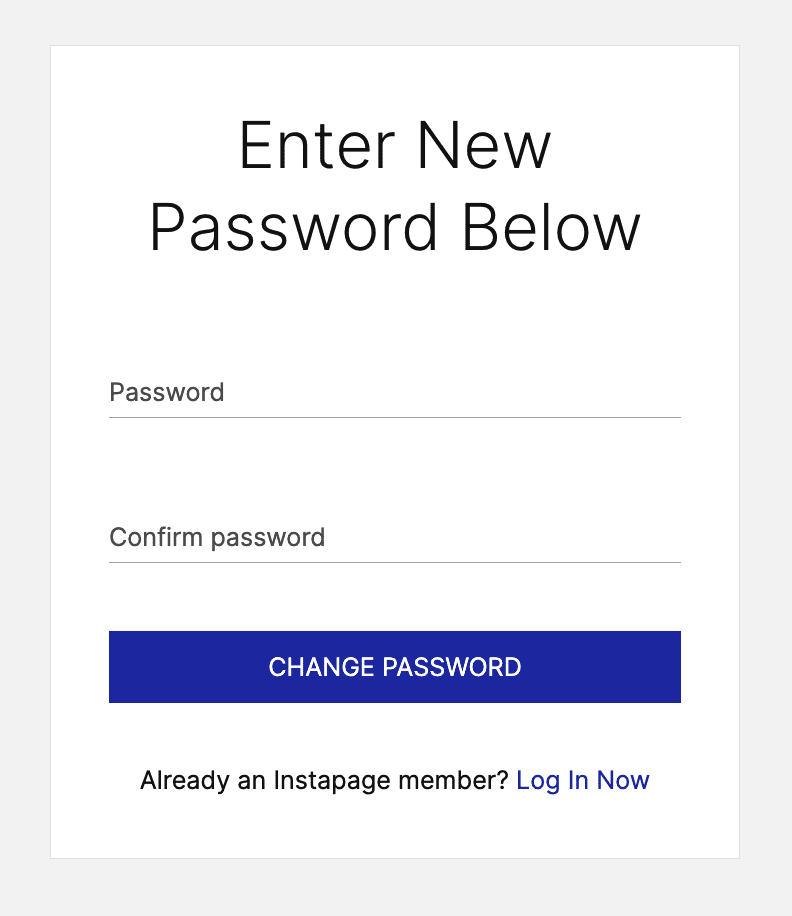Click the word "PASSWORD" on the blue button
This screenshot has height=916, width=792.
click(x=452, y=667)
